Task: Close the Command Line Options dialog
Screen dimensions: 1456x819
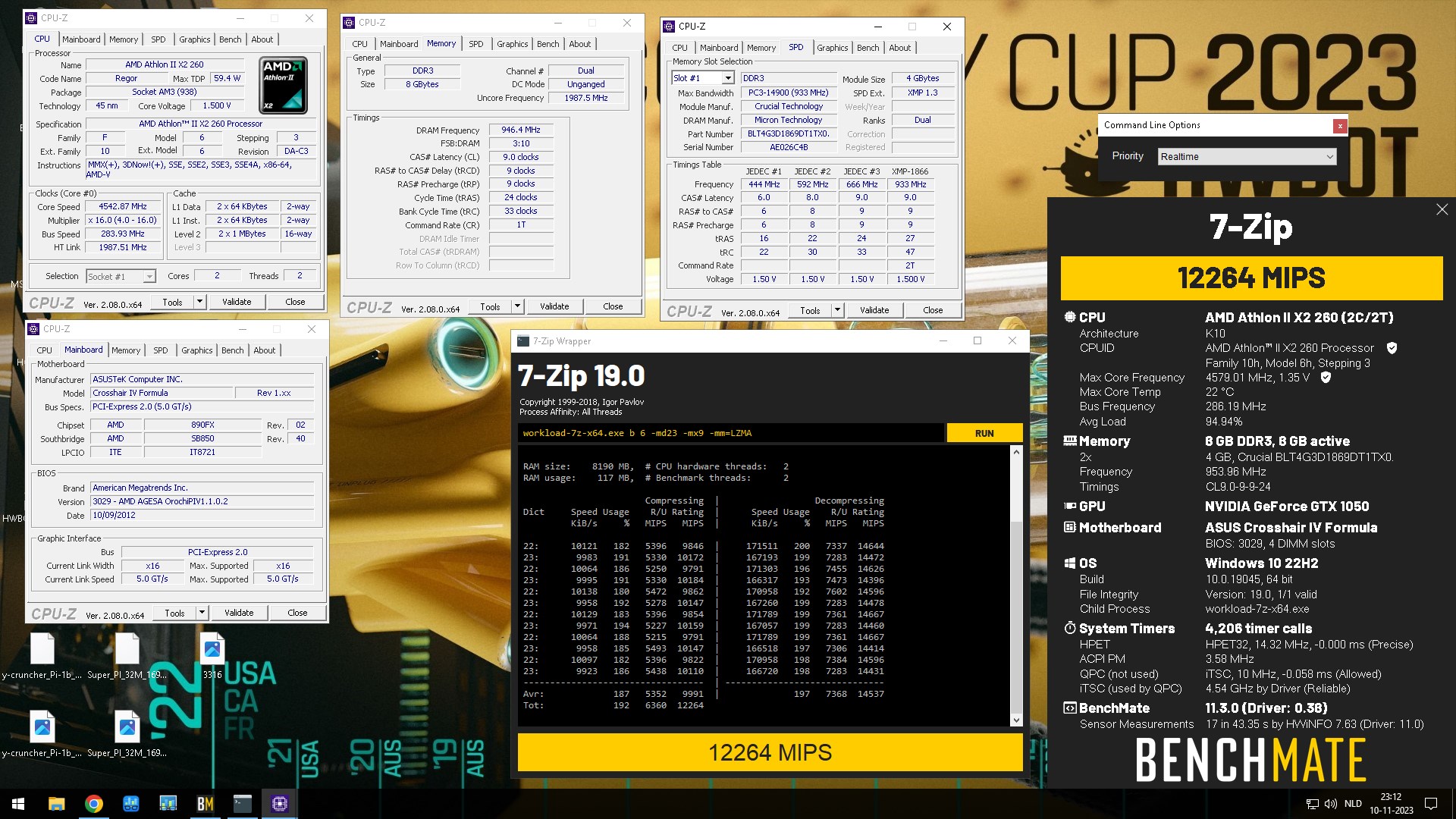Action: (x=1340, y=126)
